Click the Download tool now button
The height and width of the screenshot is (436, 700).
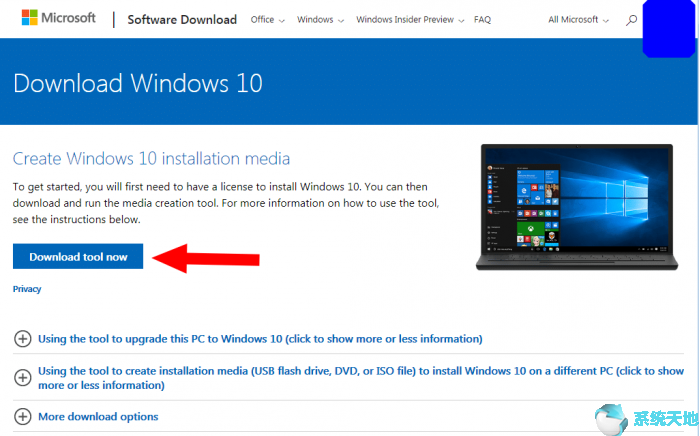[78, 256]
